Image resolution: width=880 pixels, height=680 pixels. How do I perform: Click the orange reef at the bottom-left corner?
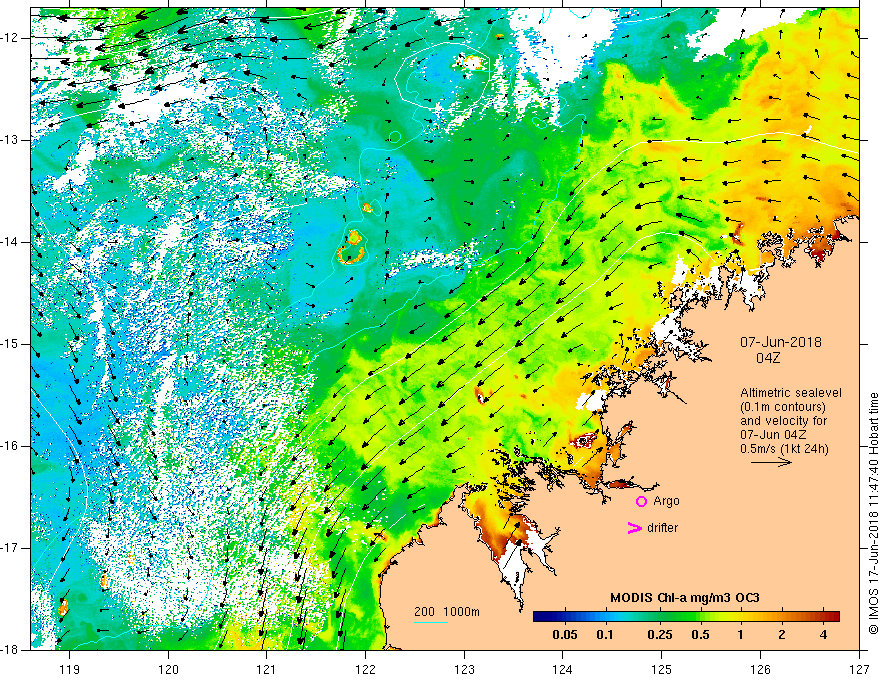coord(63,607)
